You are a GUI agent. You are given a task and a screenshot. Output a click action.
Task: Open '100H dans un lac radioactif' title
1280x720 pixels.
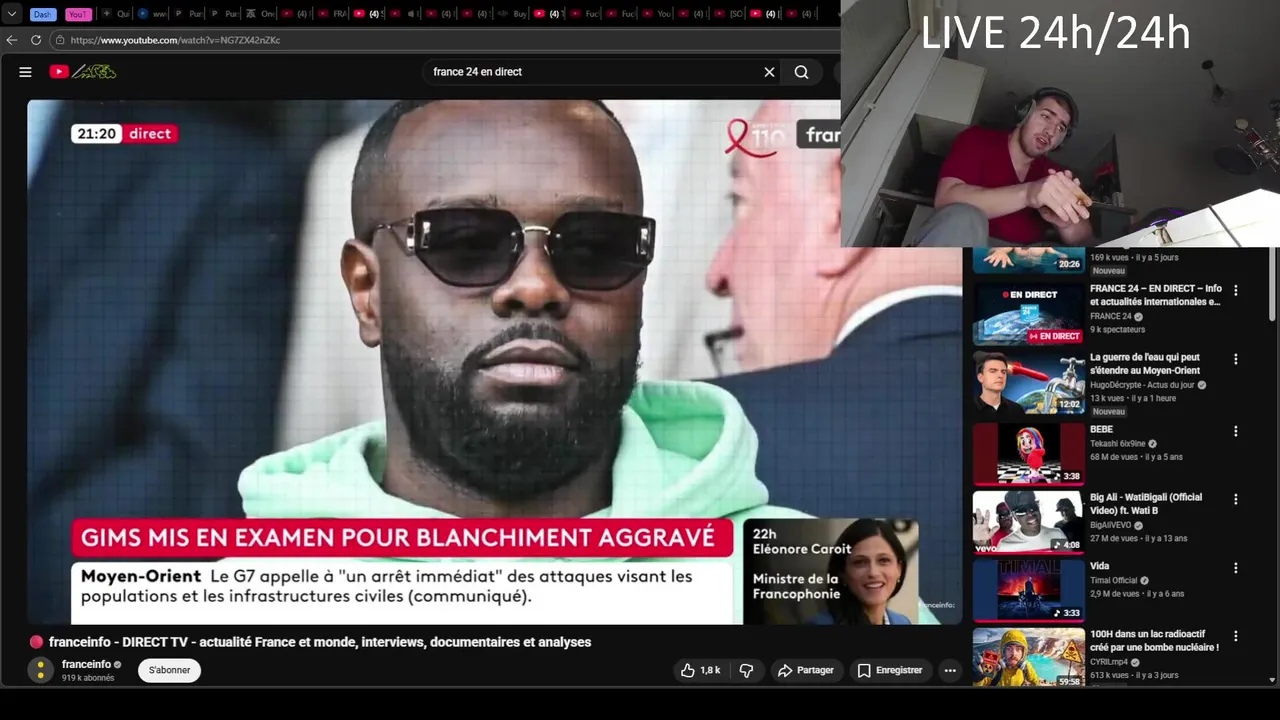[1154, 640]
